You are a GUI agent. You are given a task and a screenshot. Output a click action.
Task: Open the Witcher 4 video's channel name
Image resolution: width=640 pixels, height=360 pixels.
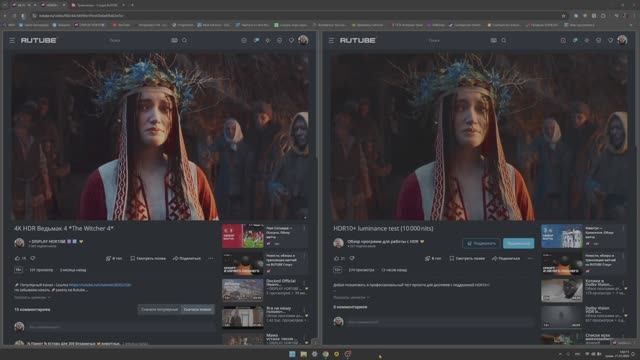tap(48, 242)
